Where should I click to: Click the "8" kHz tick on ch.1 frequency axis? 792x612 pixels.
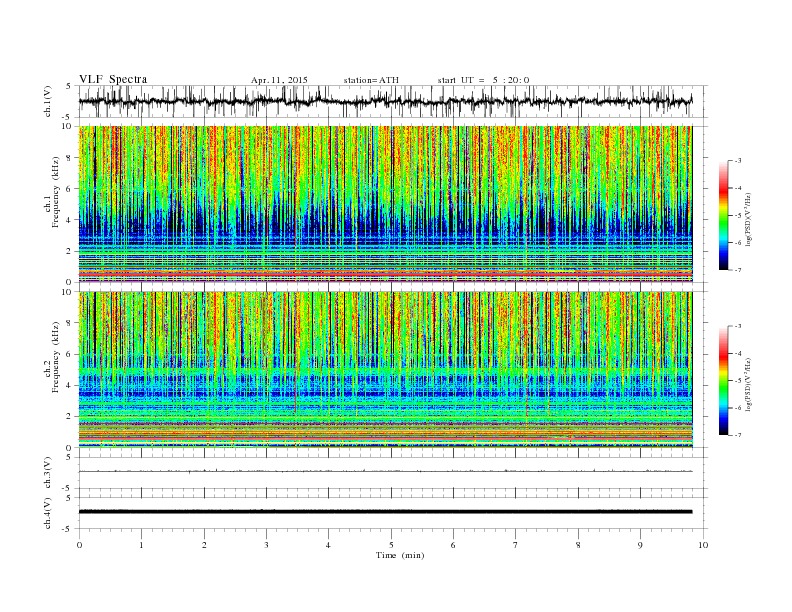coord(69,158)
